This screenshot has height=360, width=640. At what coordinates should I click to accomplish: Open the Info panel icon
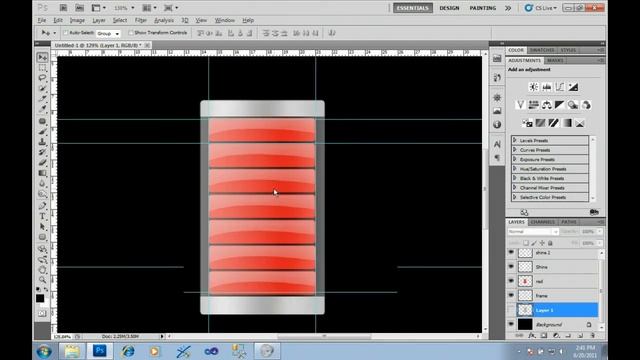pyautogui.click(x=497, y=124)
